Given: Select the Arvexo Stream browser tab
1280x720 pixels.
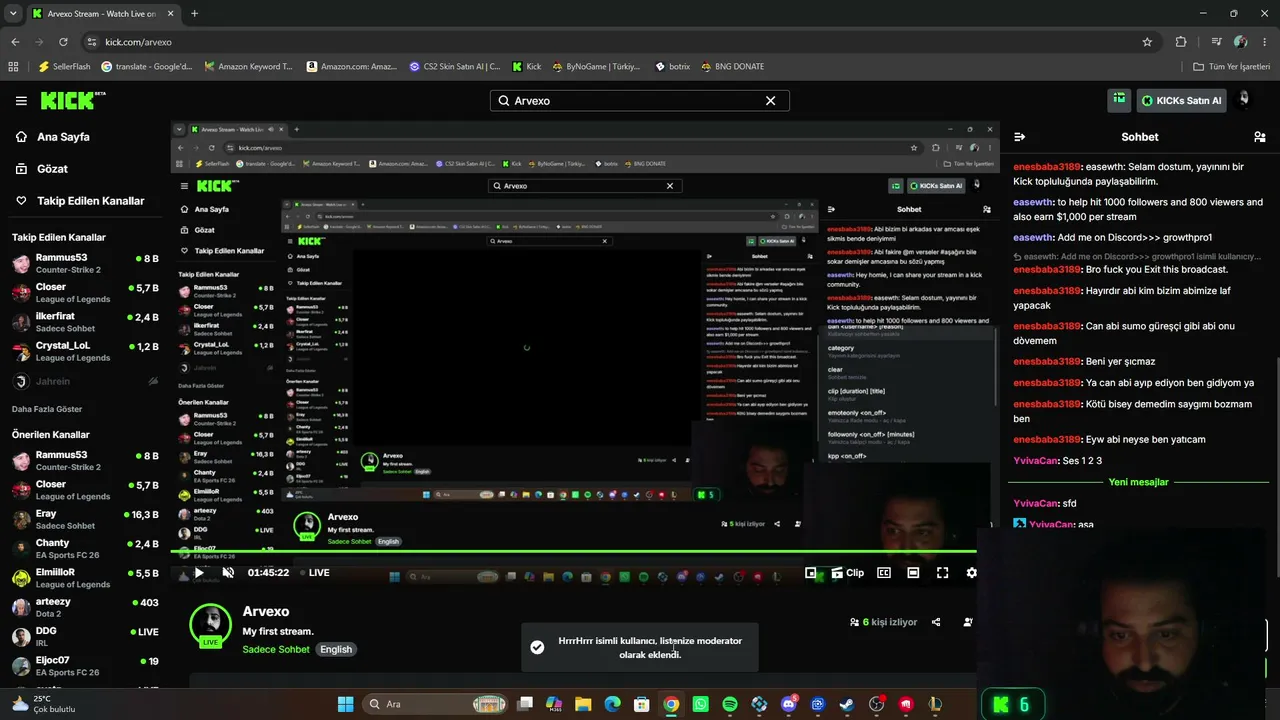Looking at the screenshot, I should (x=102, y=14).
